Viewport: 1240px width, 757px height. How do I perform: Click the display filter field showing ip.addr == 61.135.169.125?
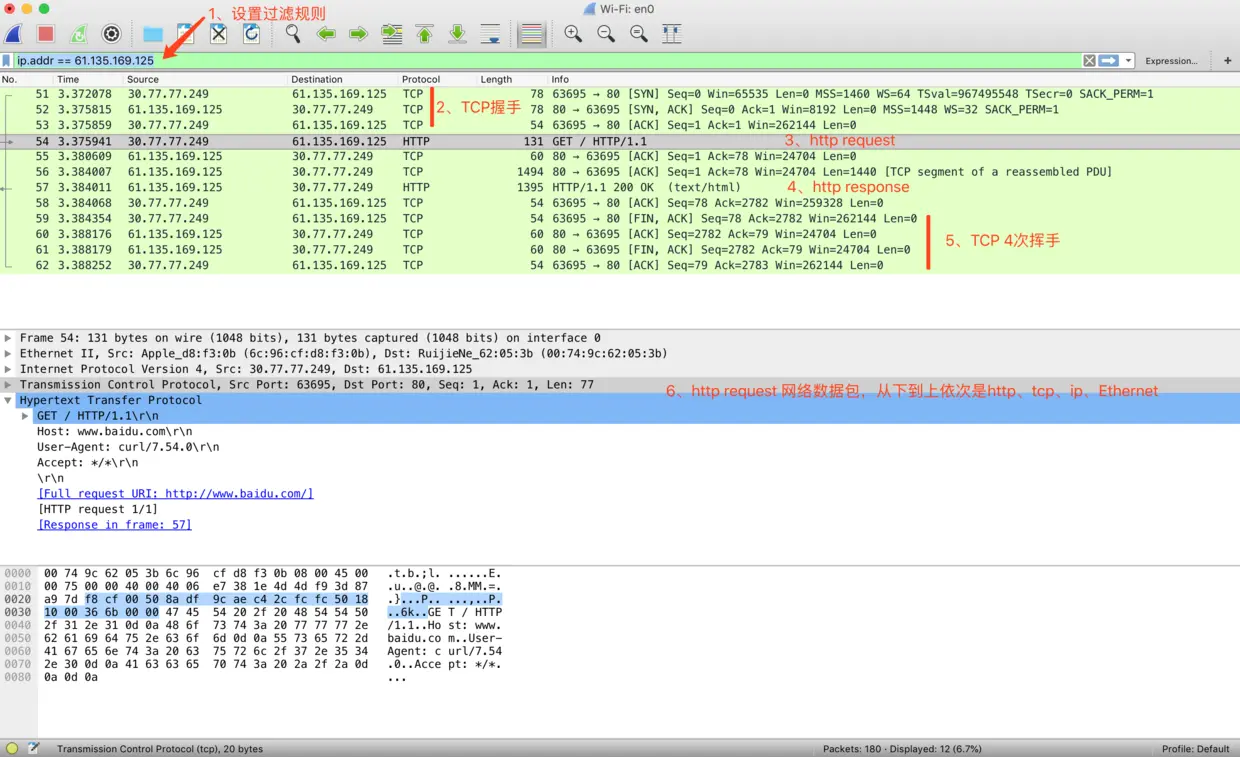point(548,61)
